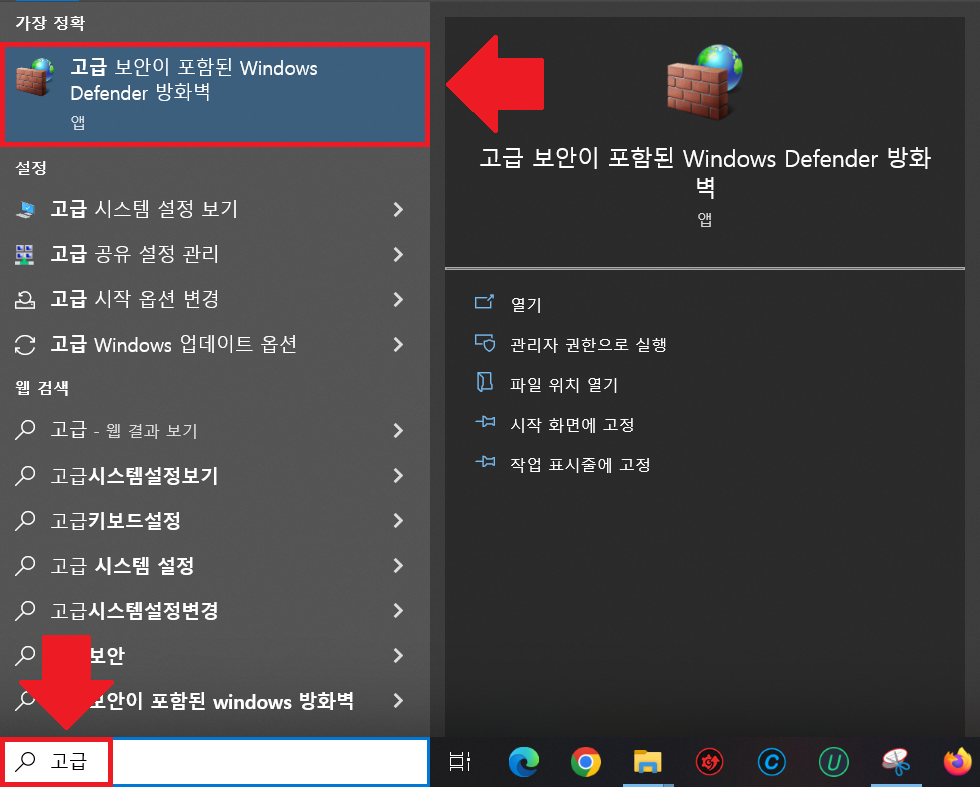Open File Explorer from the taskbar
The height and width of the screenshot is (787, 980).
648,762
